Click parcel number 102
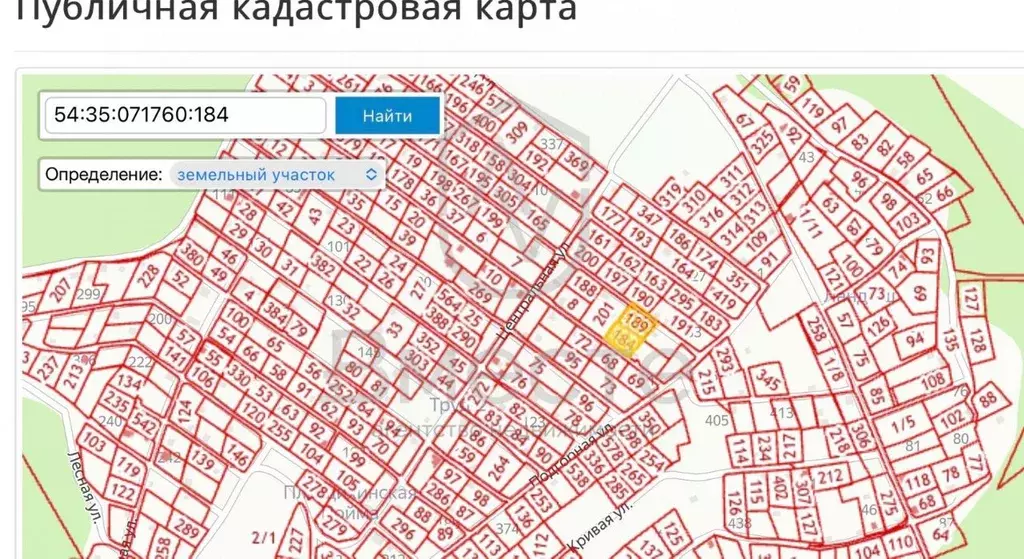This screenshot has height=559, width=1024. click(x=952, y=418)
